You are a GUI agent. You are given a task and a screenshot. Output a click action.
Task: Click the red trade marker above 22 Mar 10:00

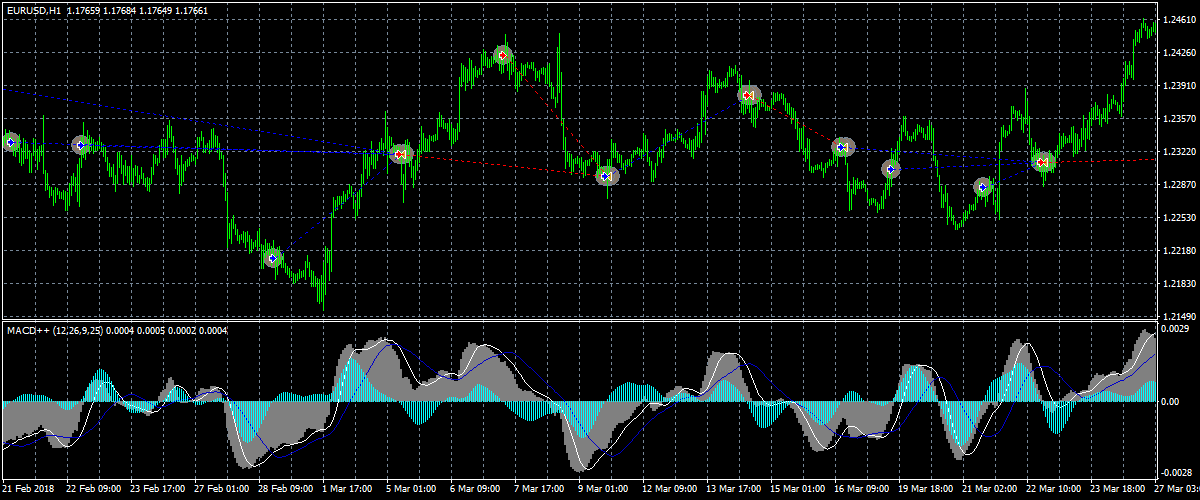coord(1043,162)
